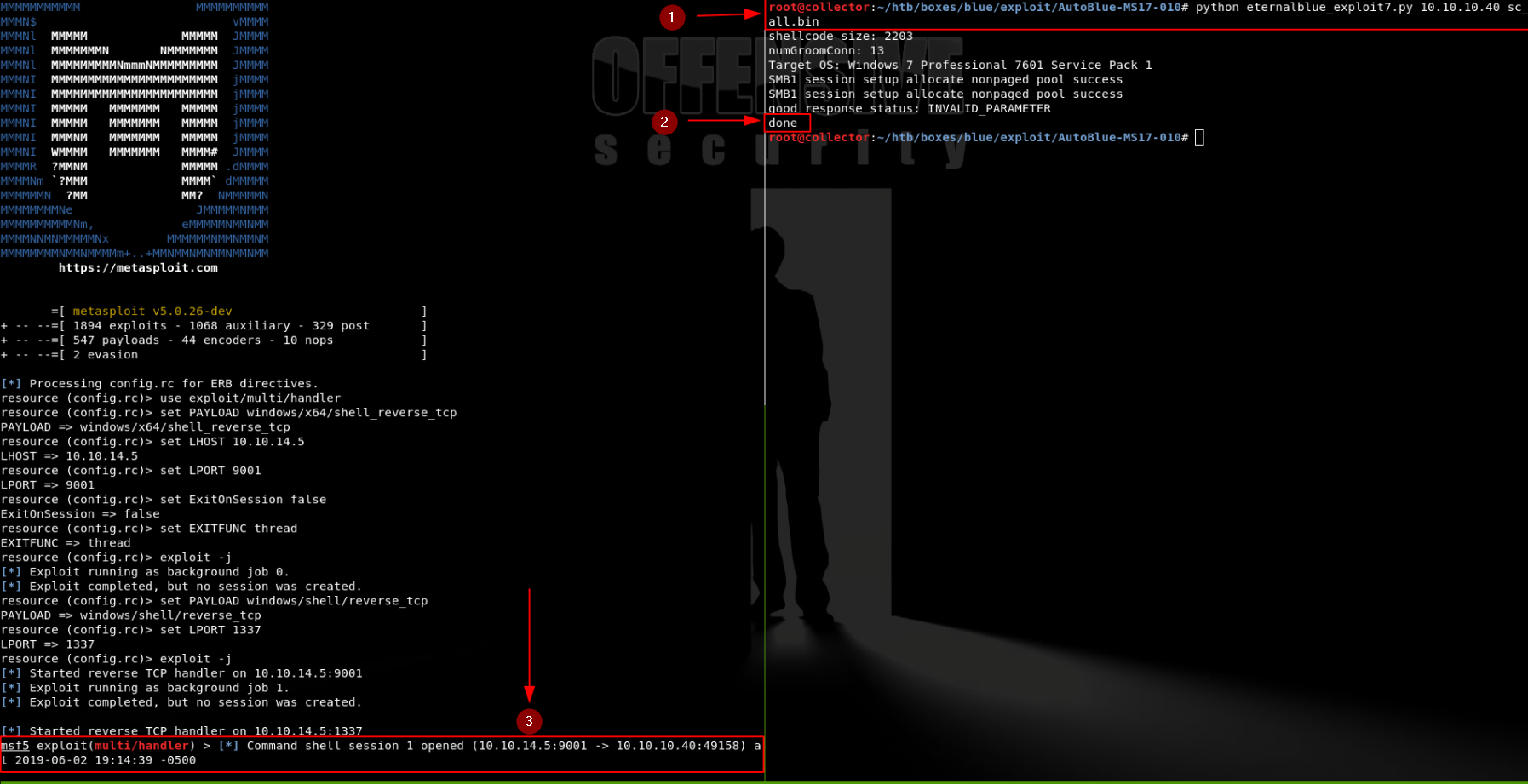1528x784 pixels.
Task: Click the 'ExitOnSession => false' output line
Action: 80,514
